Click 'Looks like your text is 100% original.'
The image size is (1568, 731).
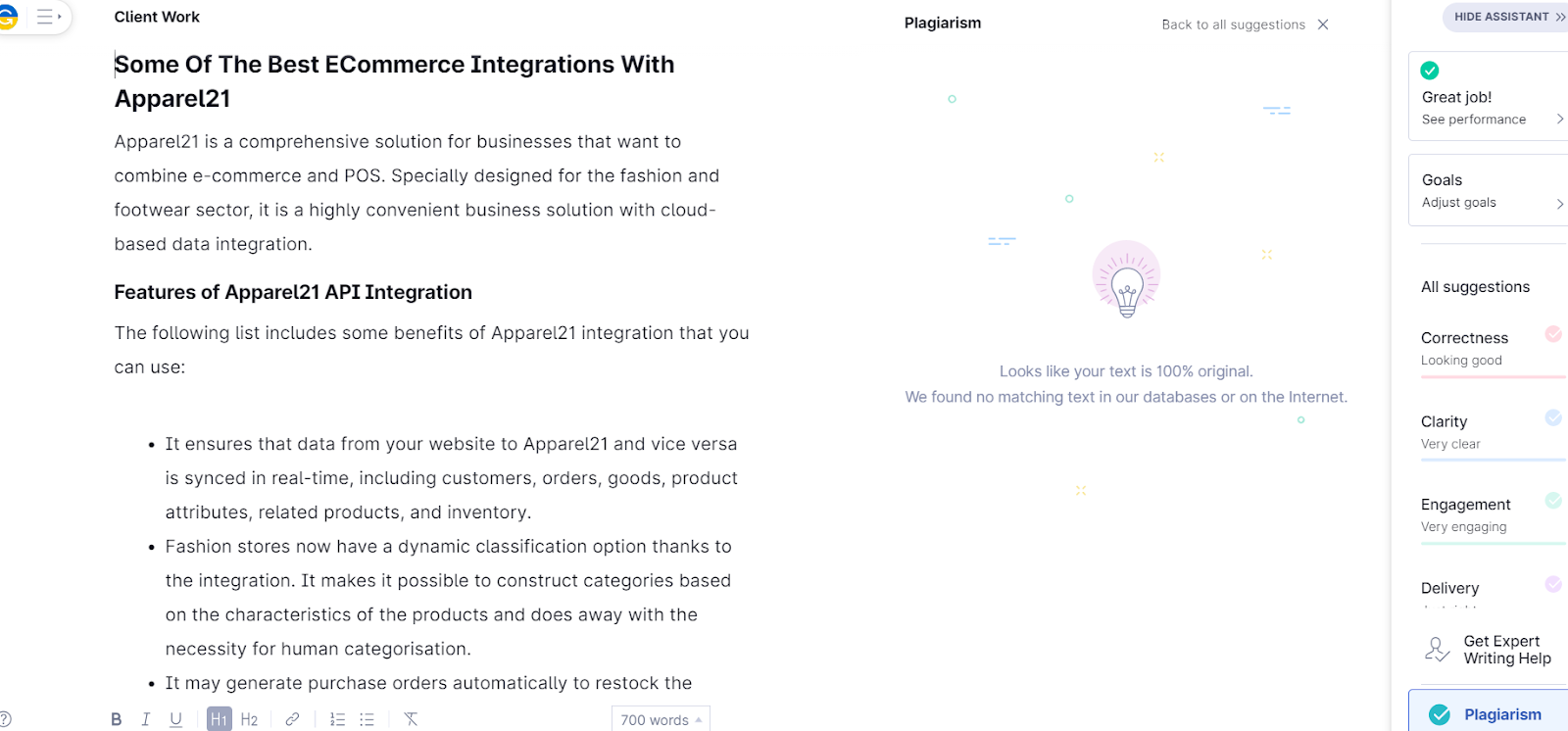(x=1126, y=371)
